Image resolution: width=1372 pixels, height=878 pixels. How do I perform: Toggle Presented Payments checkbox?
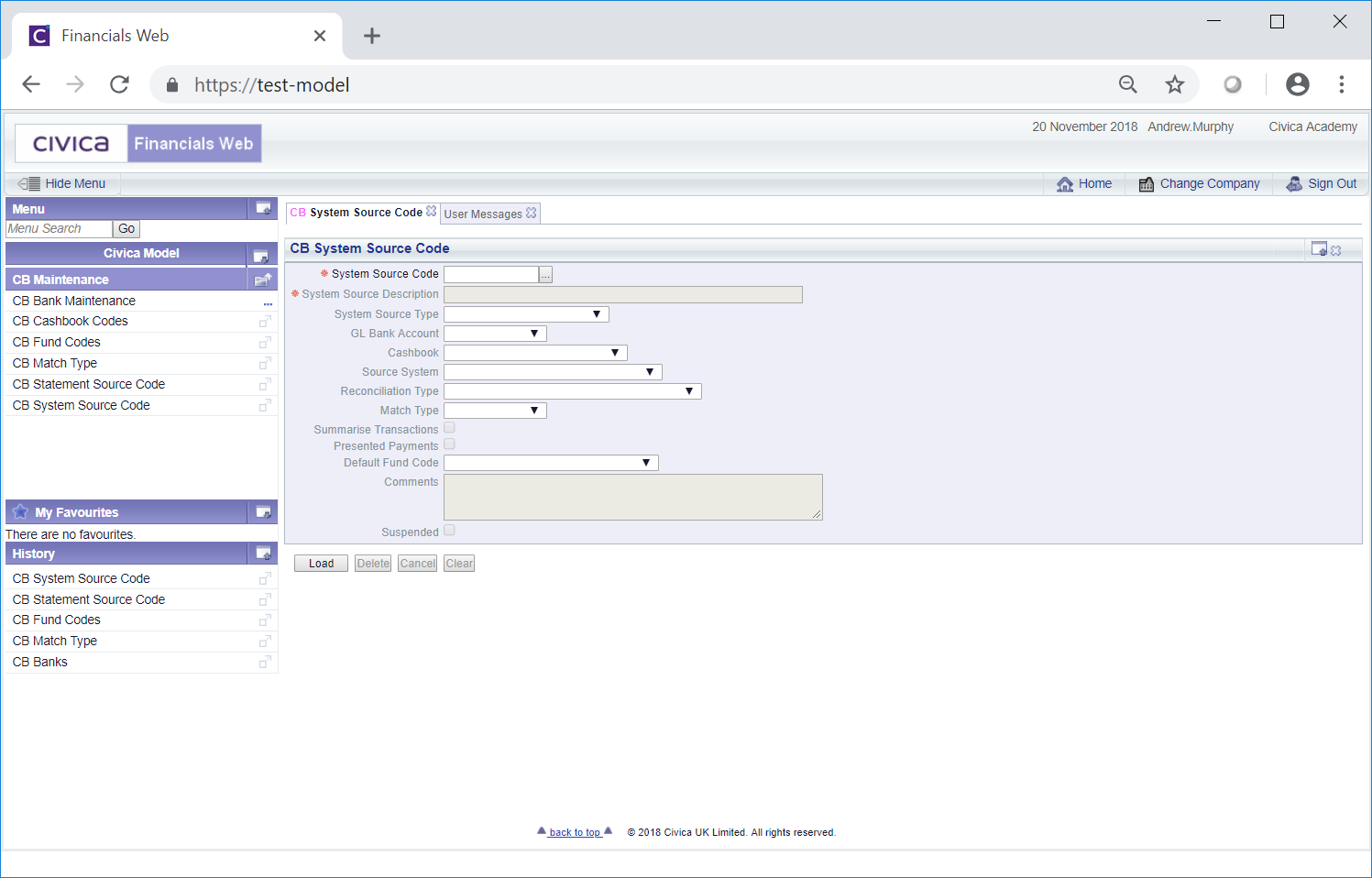[449, 444]
